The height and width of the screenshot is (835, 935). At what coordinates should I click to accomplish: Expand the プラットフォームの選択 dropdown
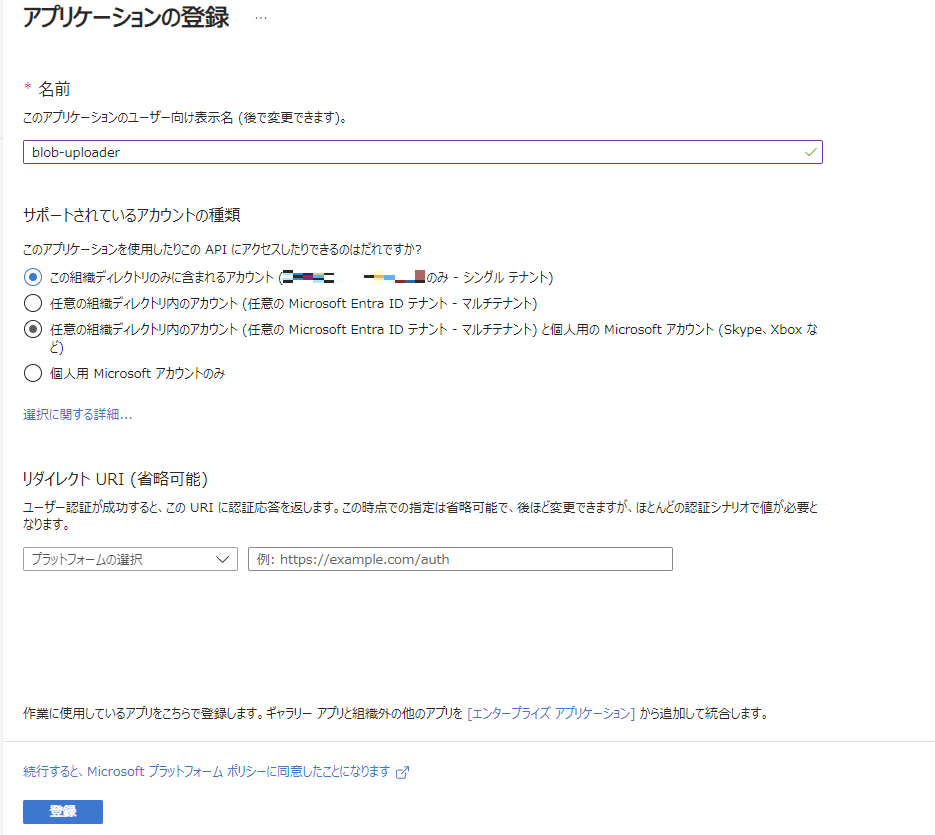pyautogui.click(x=131, y=559)
